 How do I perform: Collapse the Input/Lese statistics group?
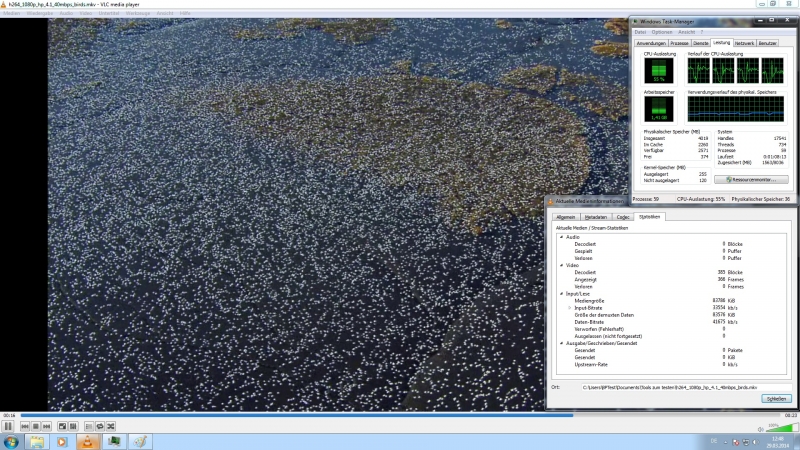pyautogui.click(x=562, y=294)
